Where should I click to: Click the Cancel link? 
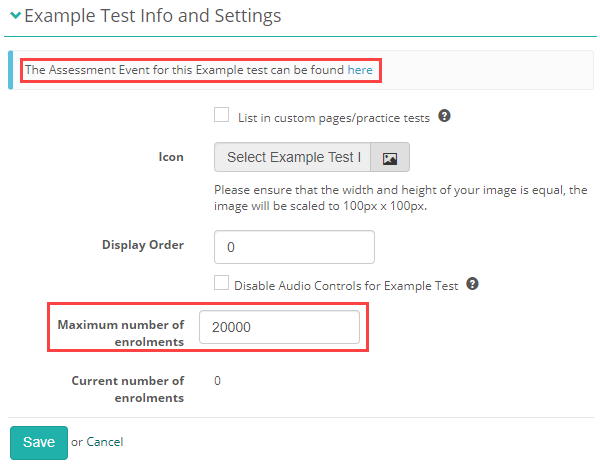[104, 441]
